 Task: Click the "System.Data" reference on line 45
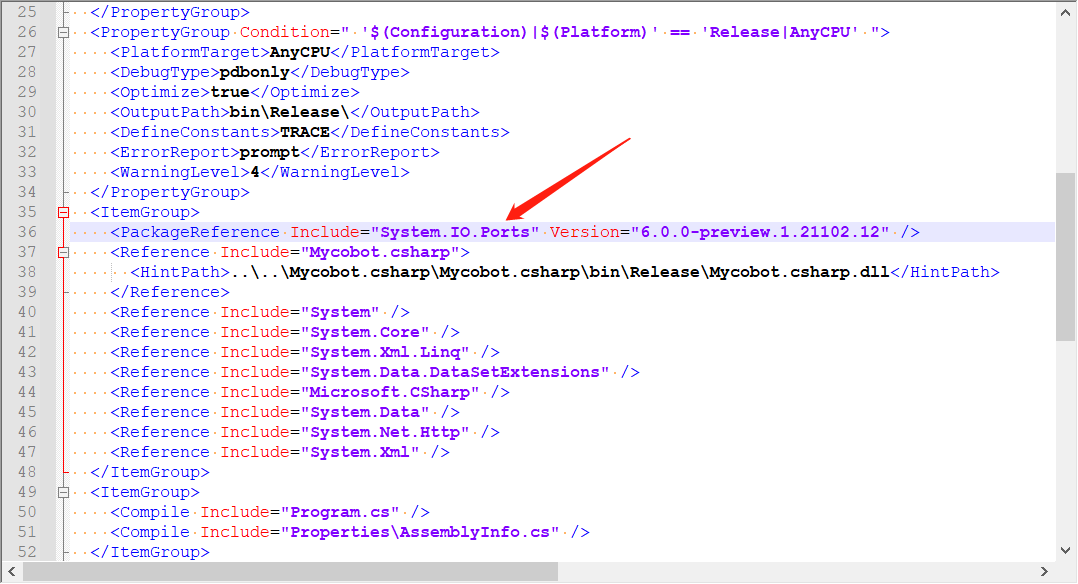click(x=365, y=412)
